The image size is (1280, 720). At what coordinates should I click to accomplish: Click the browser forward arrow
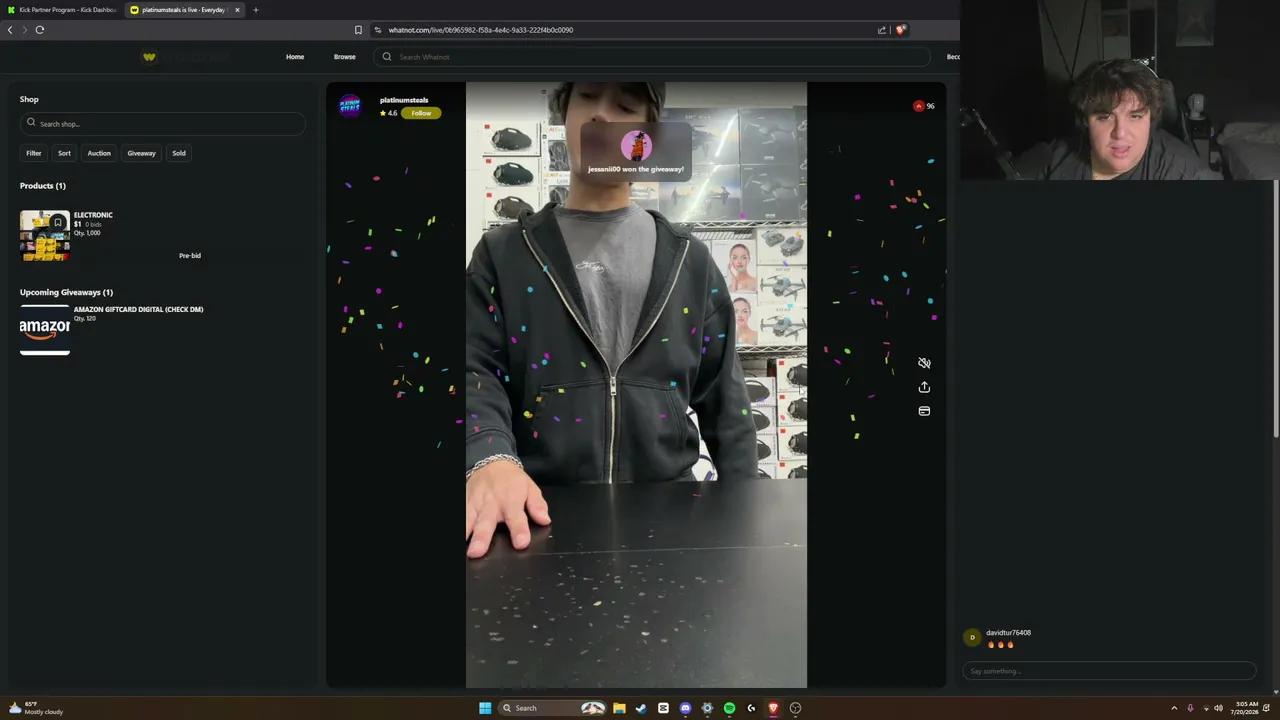tap(25, 30)
